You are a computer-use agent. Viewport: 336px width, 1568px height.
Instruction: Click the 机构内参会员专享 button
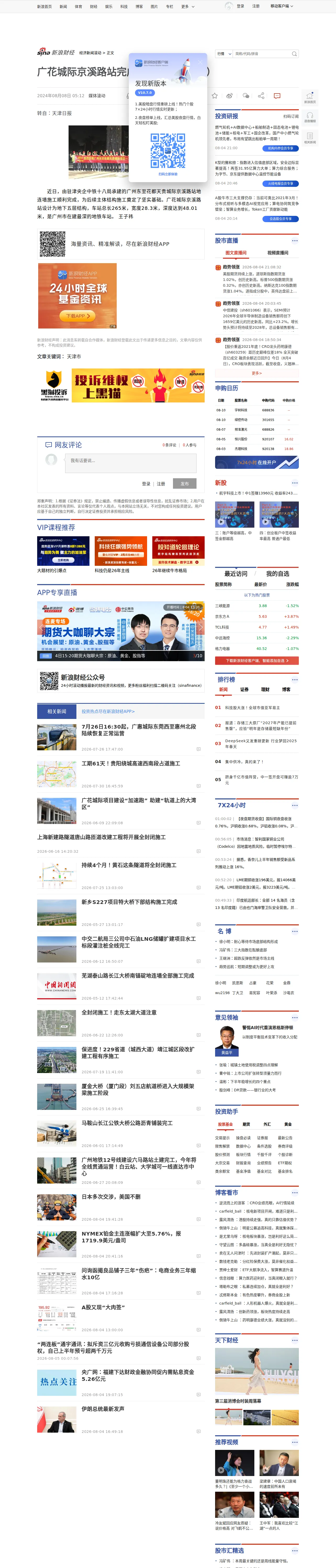tap(281, 148)
